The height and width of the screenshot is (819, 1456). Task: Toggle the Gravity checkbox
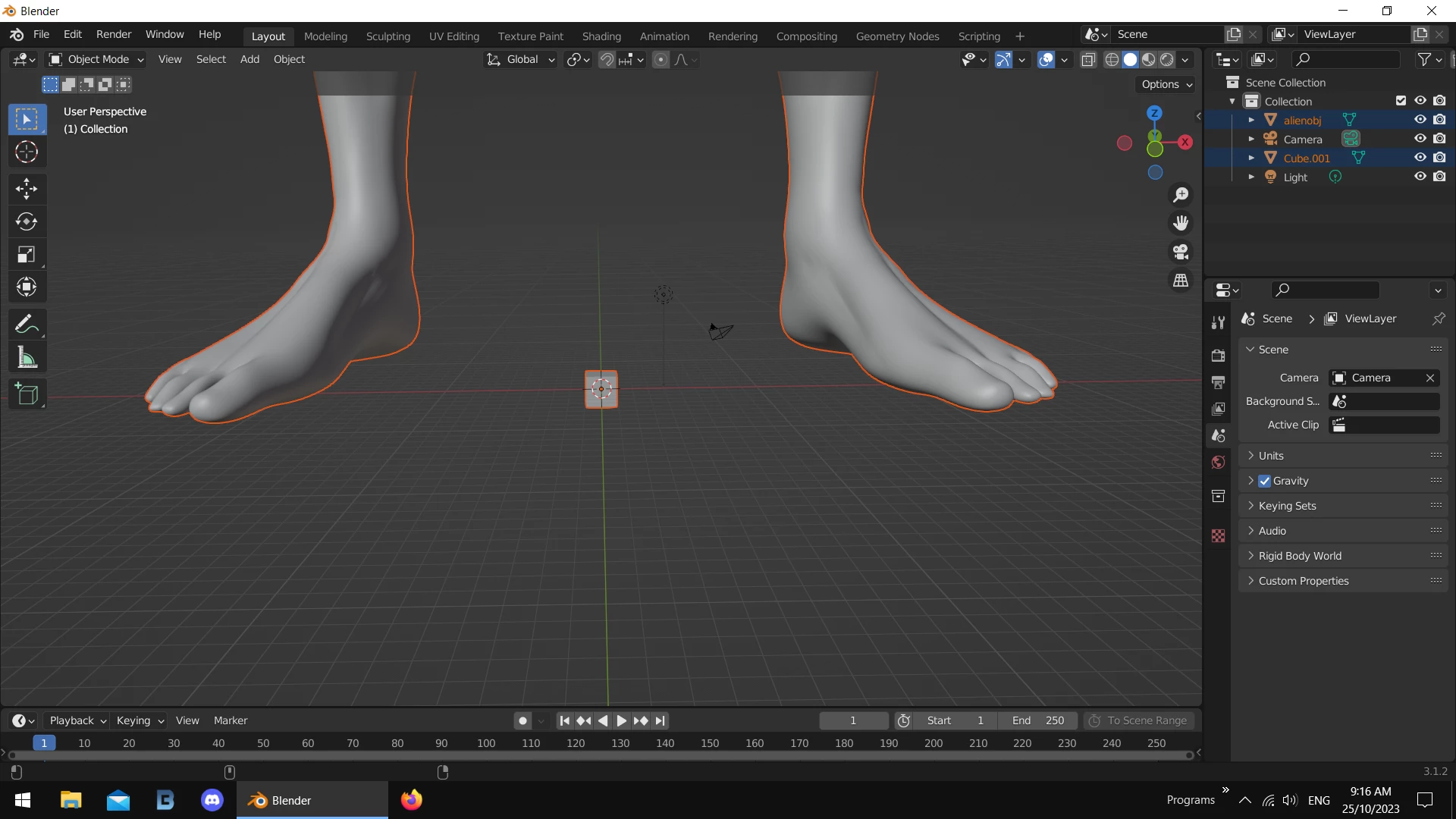pyautogui.click(x=1264, y=481)
